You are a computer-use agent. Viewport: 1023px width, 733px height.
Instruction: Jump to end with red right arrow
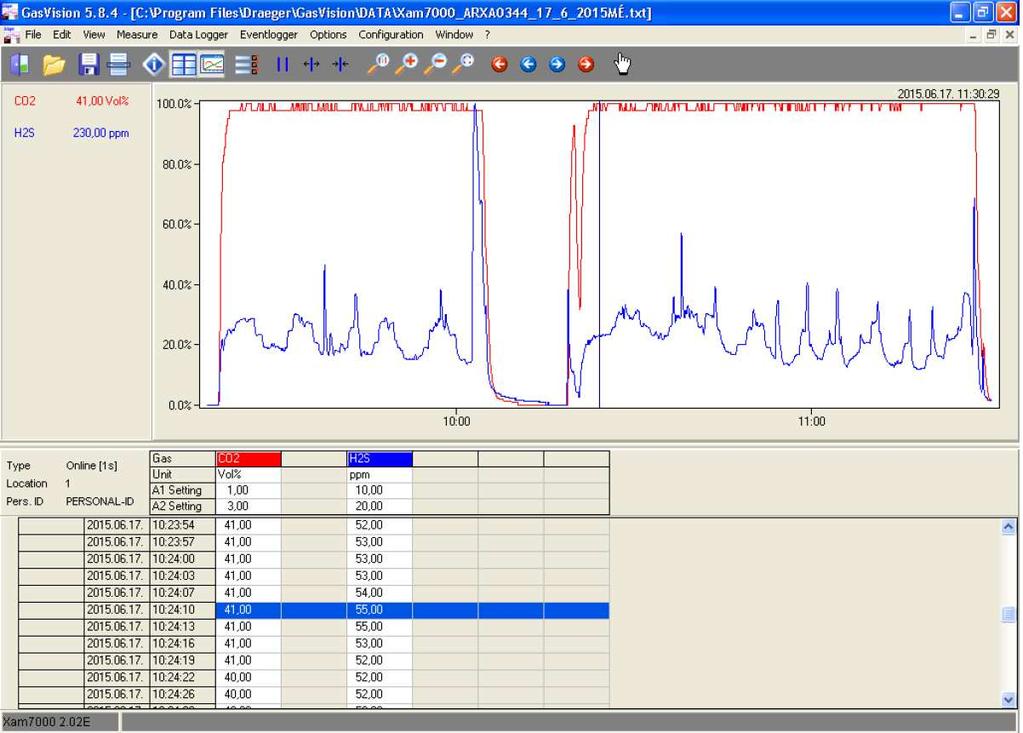[x=586, y=64]
